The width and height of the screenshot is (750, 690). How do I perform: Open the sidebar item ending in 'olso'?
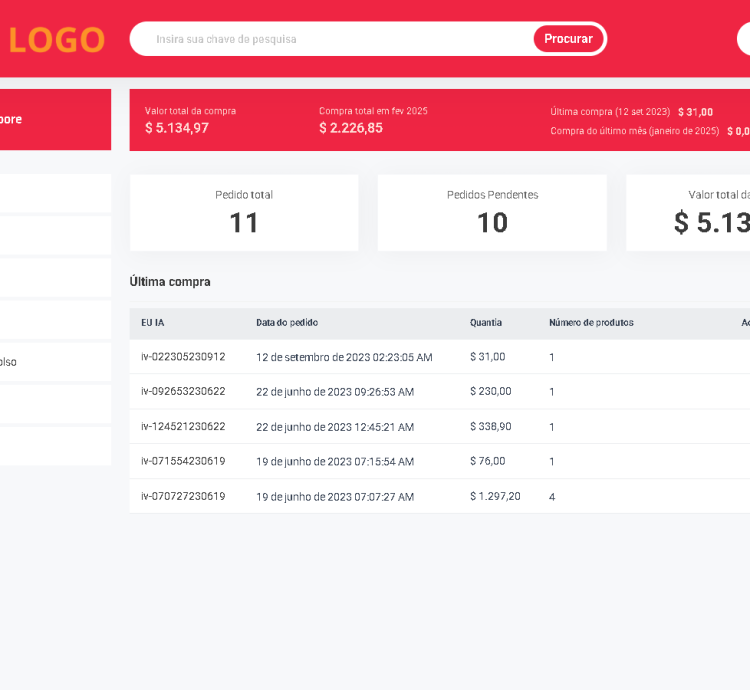(55, 362)
